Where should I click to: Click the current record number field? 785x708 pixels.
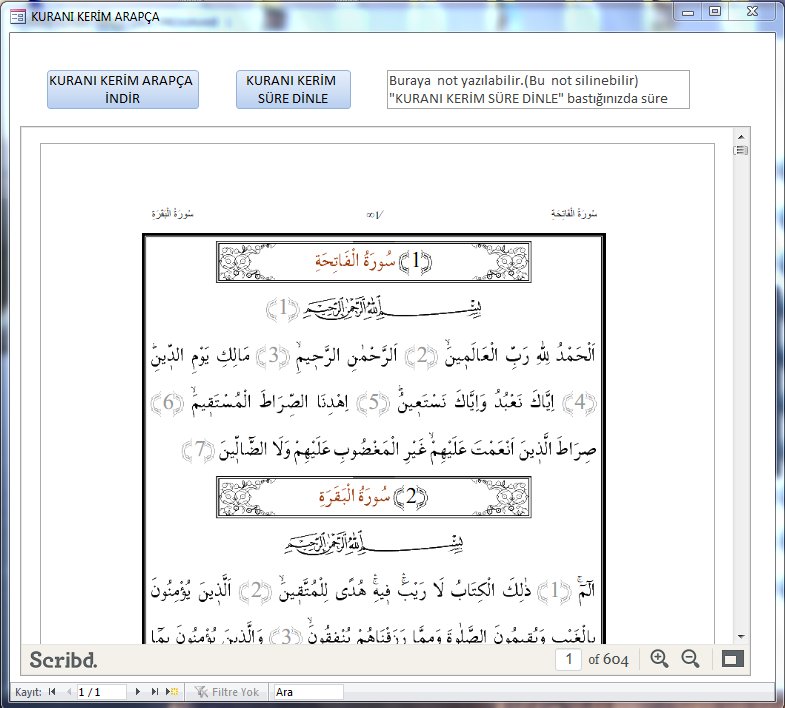point(101,692)
